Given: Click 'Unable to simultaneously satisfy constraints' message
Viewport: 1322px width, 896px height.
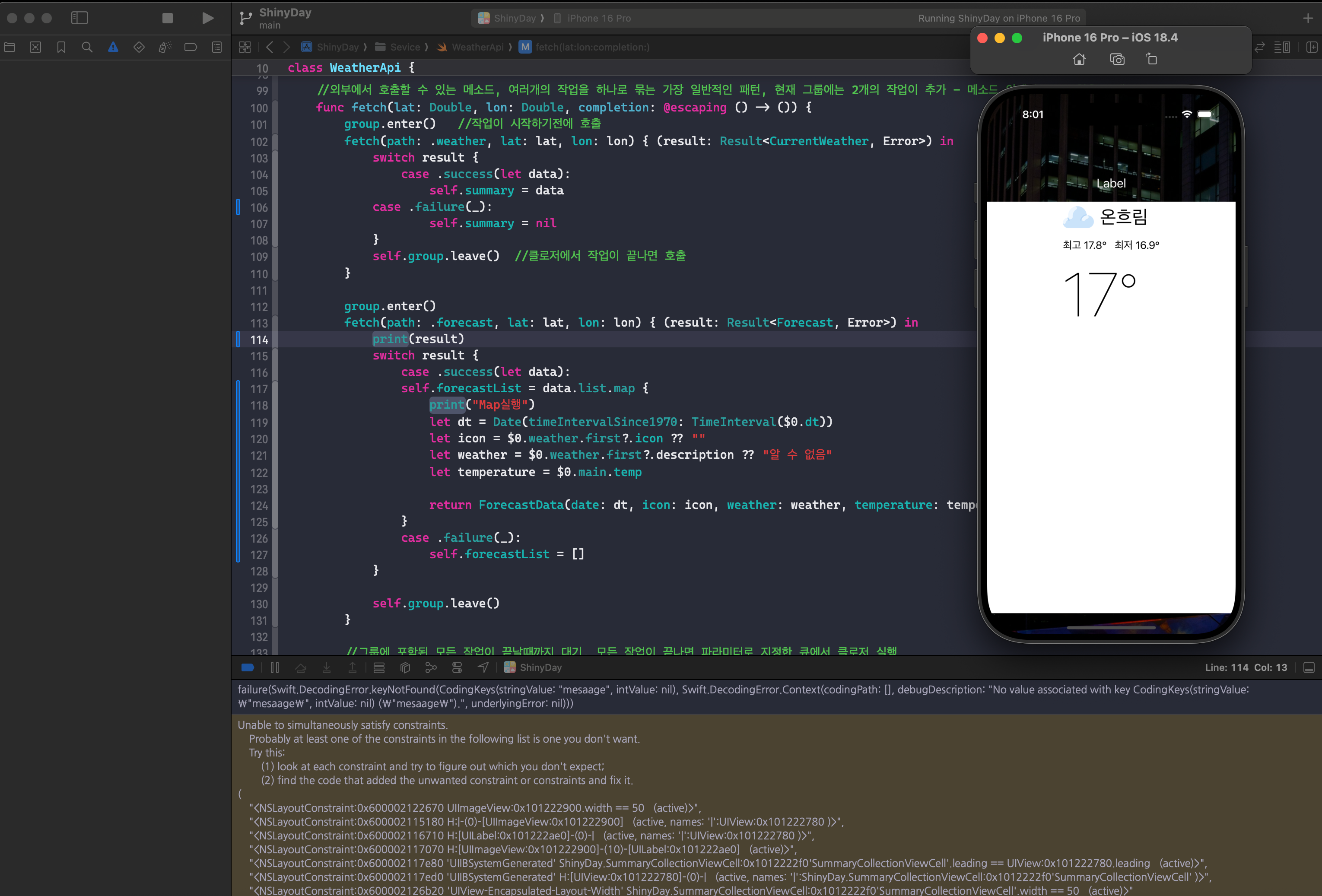Looking at the screenshot, I should coord(343,725).
